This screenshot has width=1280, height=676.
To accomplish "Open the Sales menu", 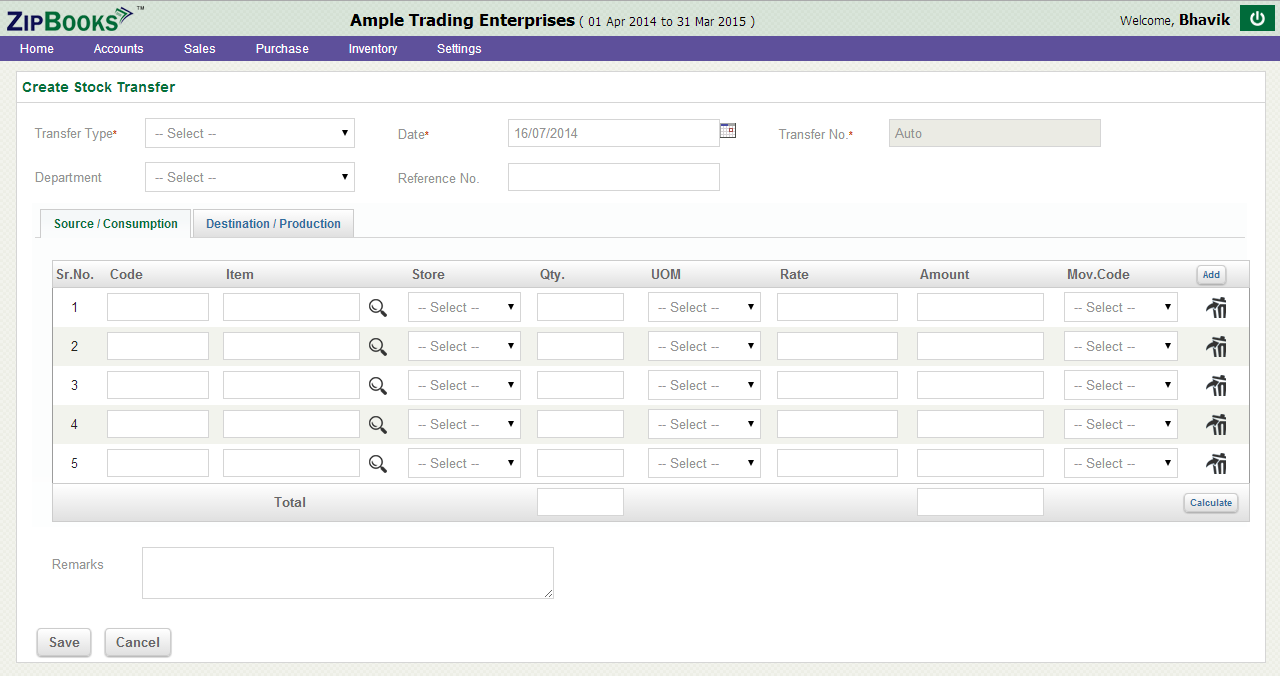I will click(199, 49).
